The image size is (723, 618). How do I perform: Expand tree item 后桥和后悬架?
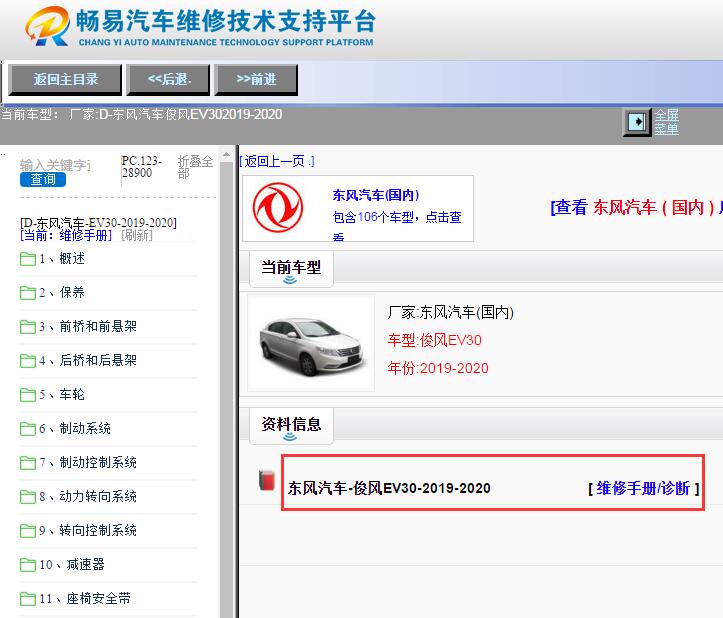click(x=98, y=360)
